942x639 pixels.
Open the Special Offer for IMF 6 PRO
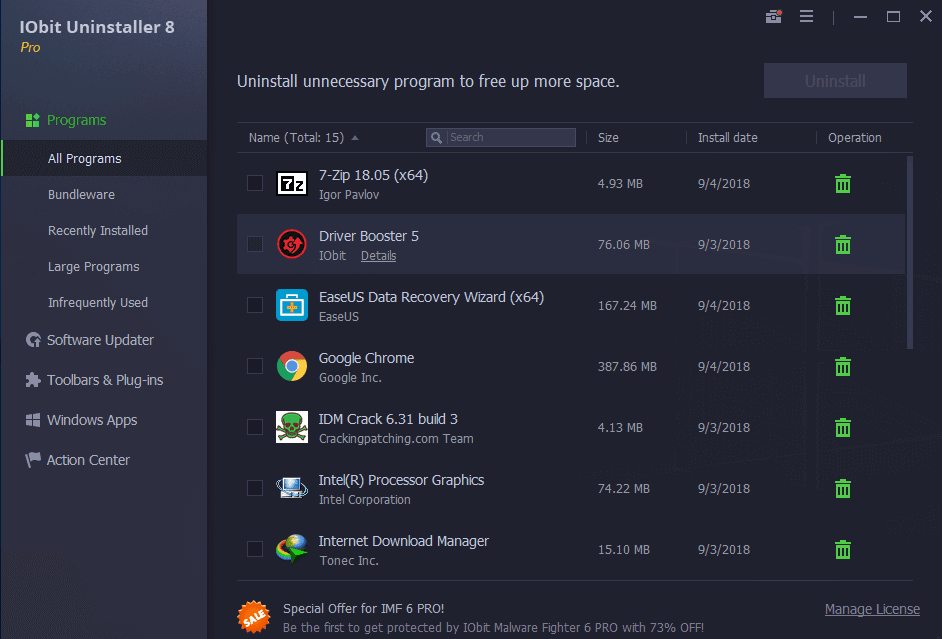click(363, 608)
